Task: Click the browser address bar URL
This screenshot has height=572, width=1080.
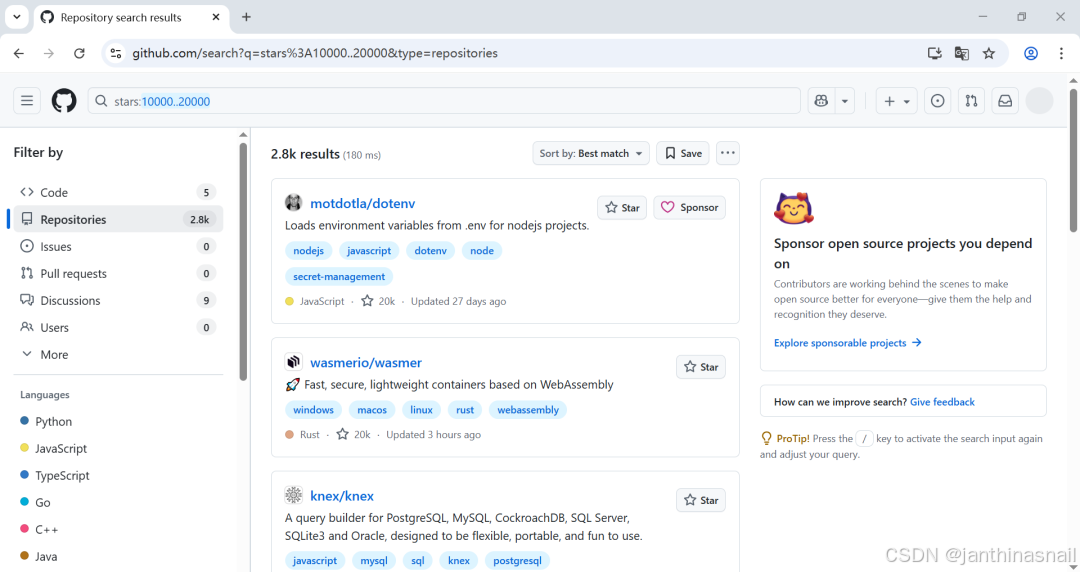Action: (x=315, y=53)
